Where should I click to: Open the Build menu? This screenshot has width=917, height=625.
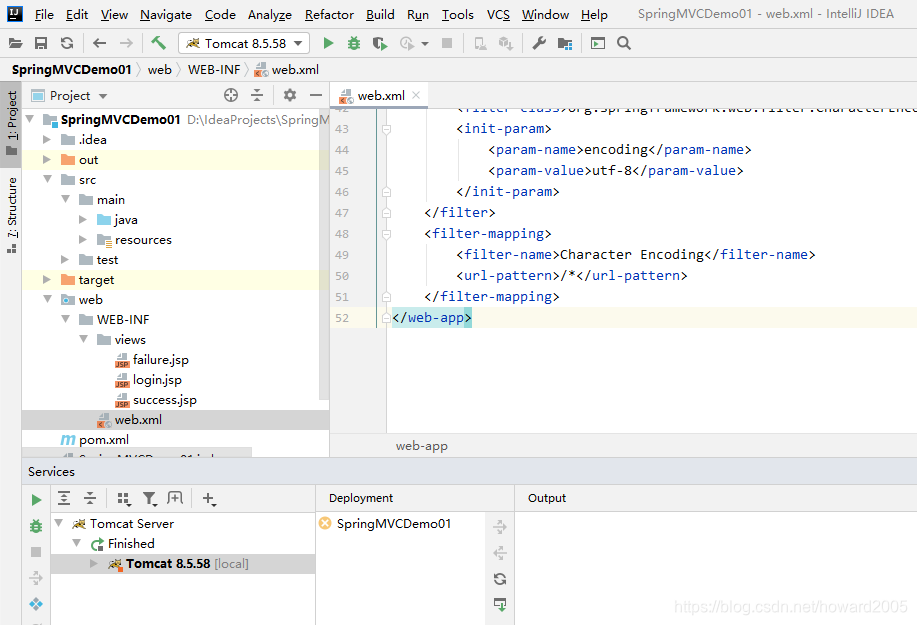[380, 15]
